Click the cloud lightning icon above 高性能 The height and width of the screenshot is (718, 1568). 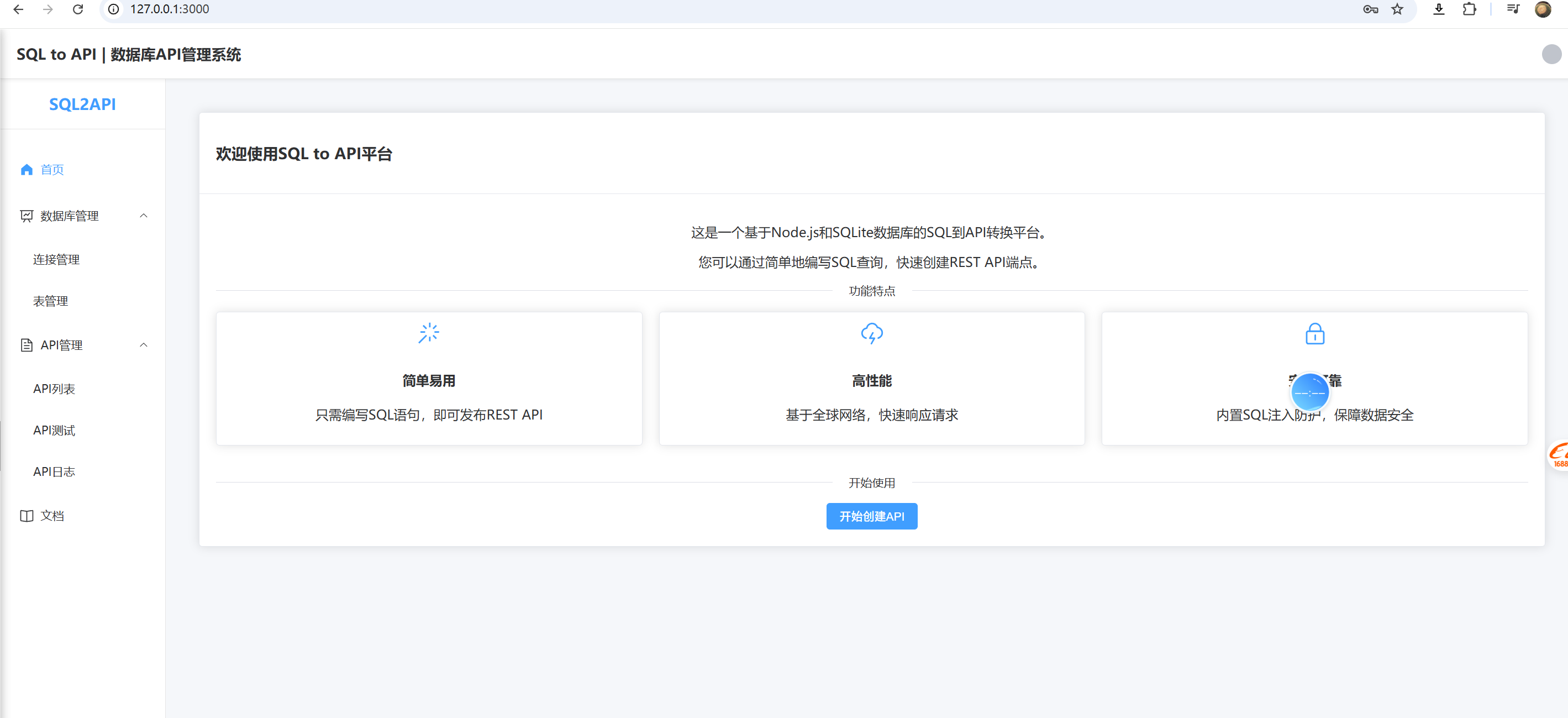coord(872,333)
